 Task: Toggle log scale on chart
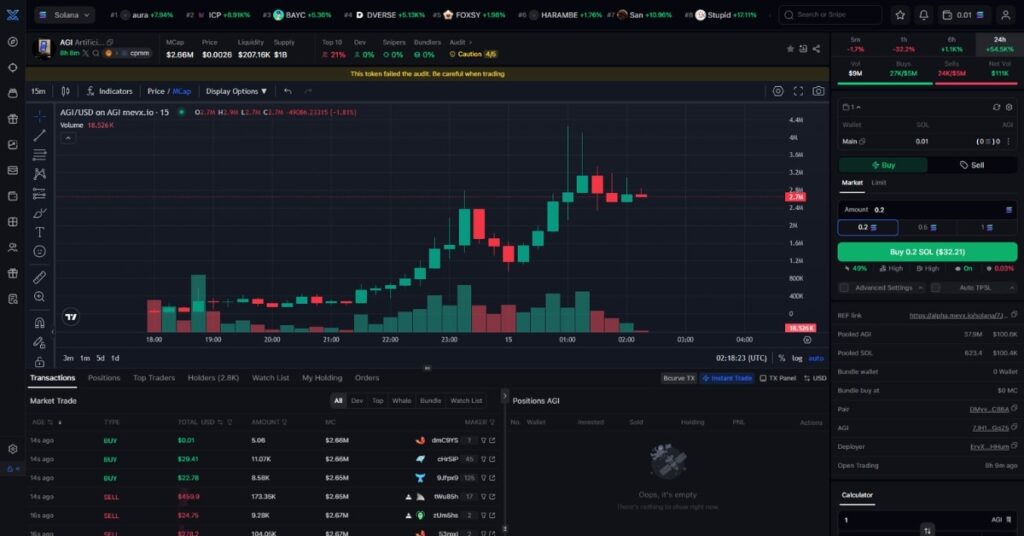point(797,358)
